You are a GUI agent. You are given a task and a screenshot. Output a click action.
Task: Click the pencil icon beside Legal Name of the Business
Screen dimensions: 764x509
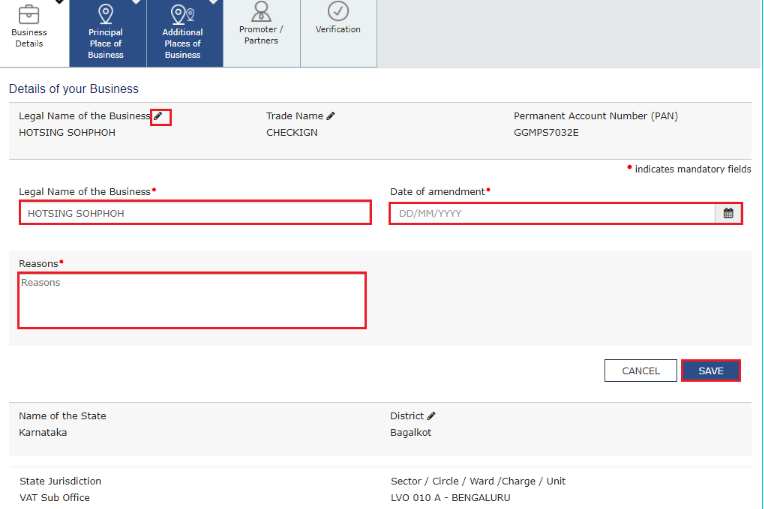click(159, 117)
